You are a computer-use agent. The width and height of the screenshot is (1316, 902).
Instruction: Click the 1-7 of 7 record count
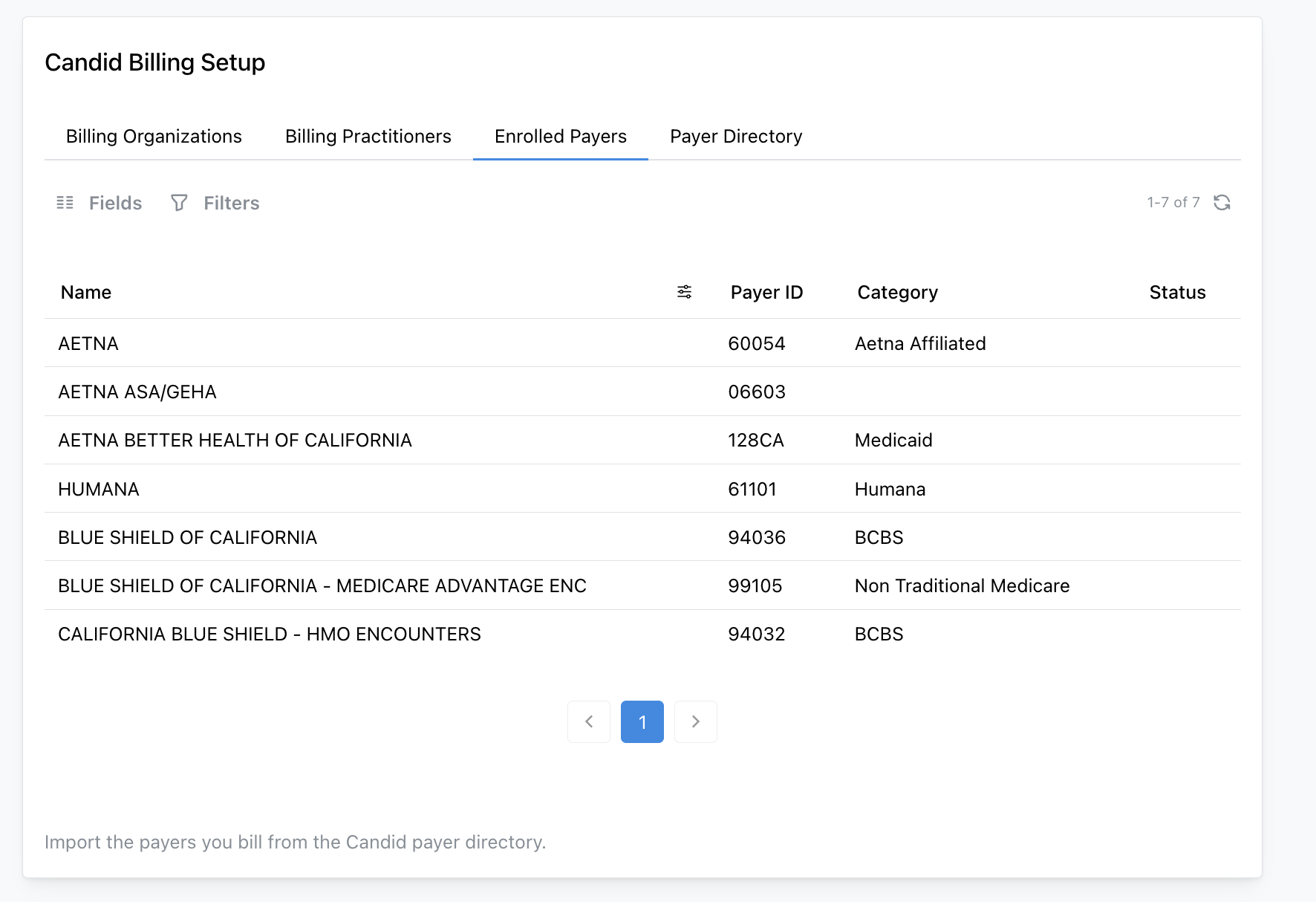coord(1173,202)
